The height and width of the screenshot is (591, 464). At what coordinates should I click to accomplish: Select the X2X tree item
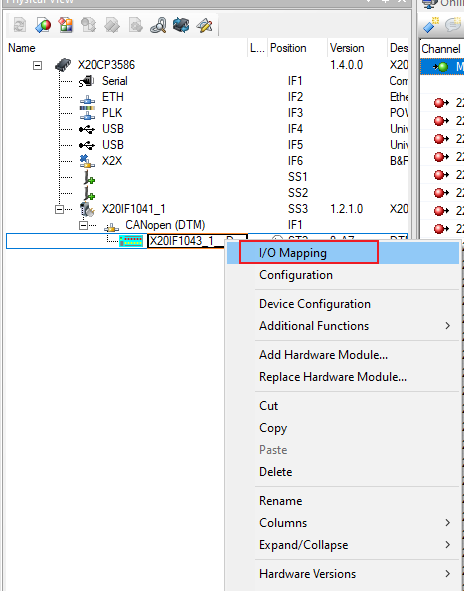[112, 161]
